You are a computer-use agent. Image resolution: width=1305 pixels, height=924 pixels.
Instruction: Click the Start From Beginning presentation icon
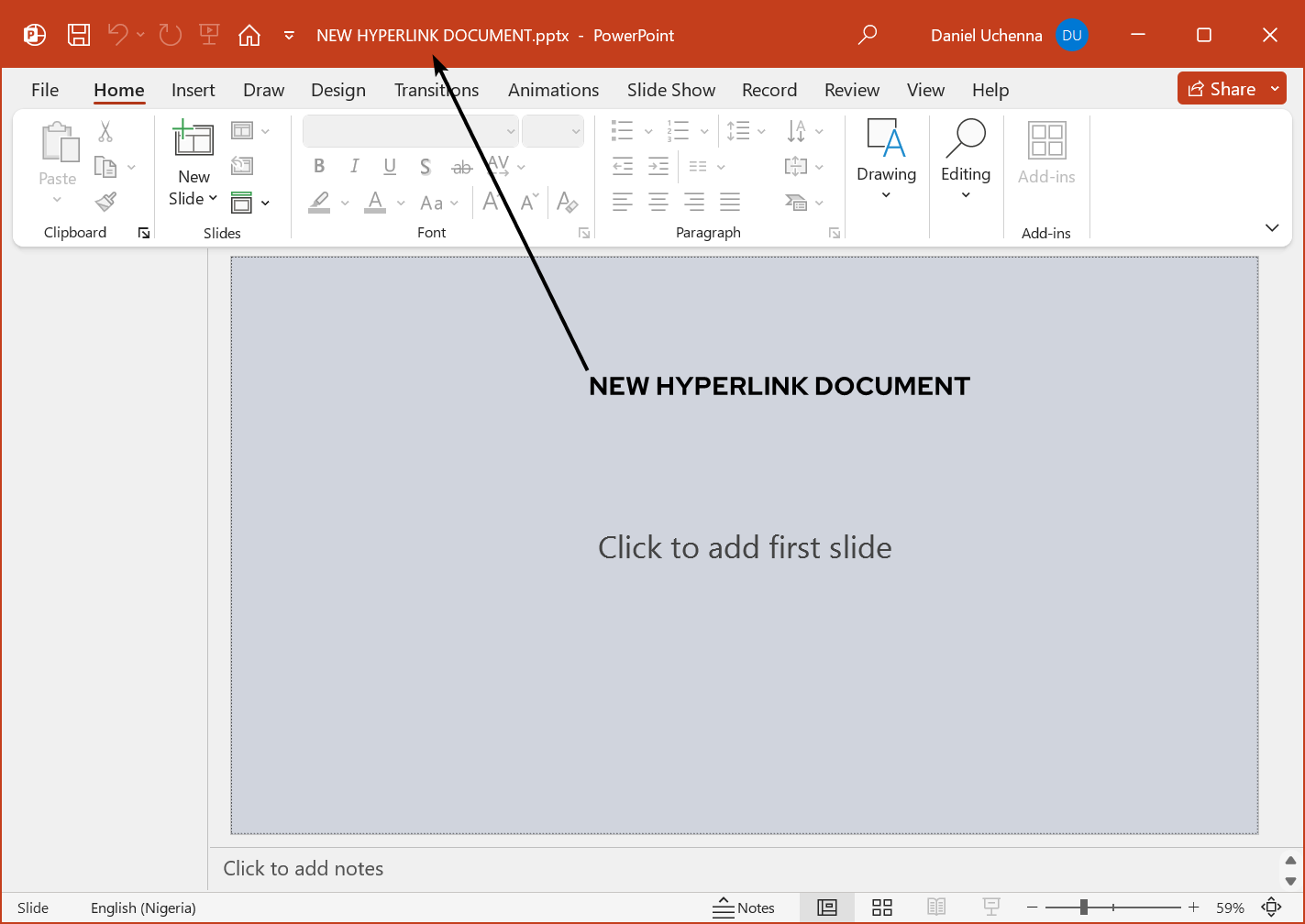tap(209, 36)
